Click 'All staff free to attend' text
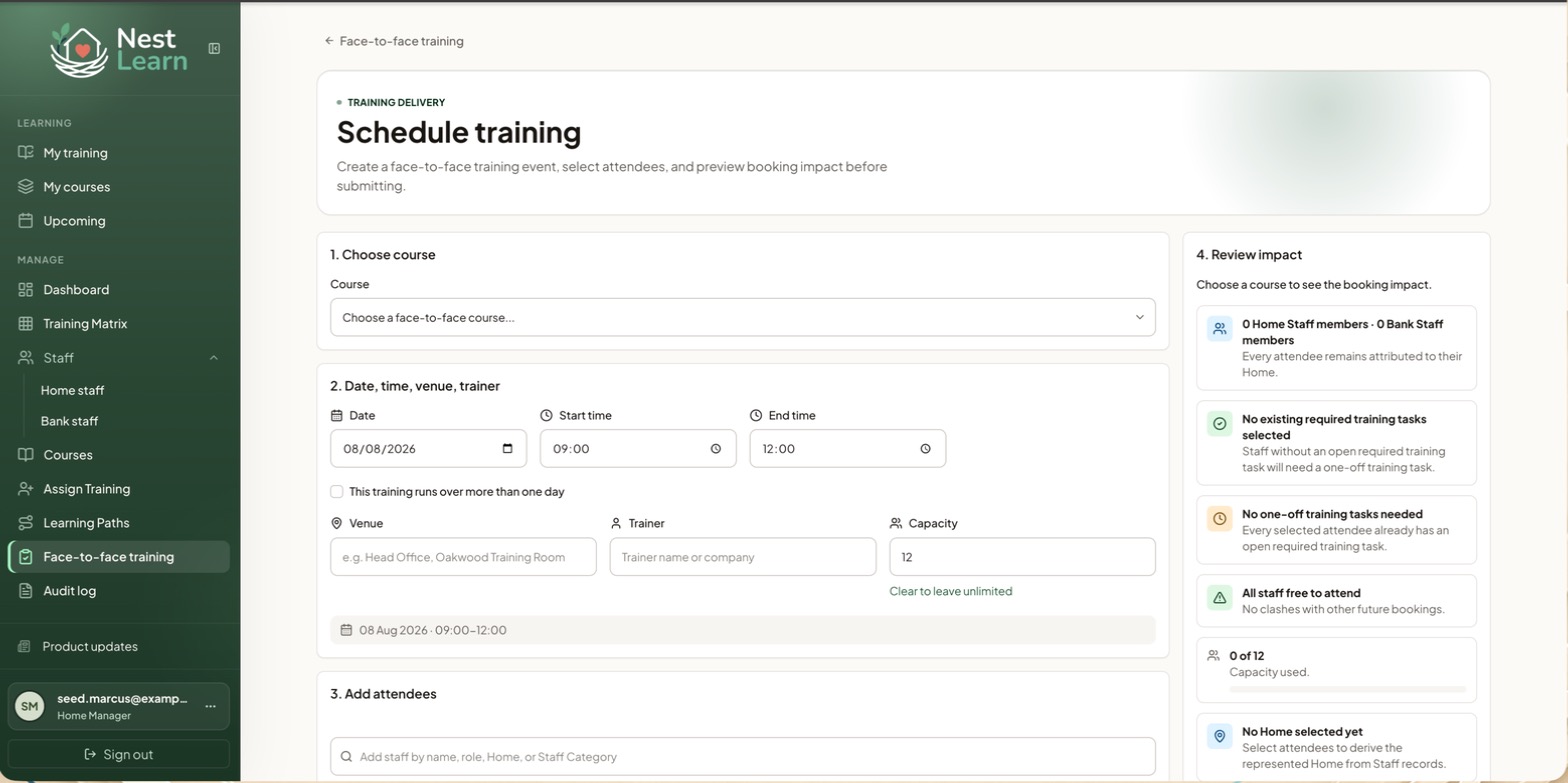 click(1301, 593)
